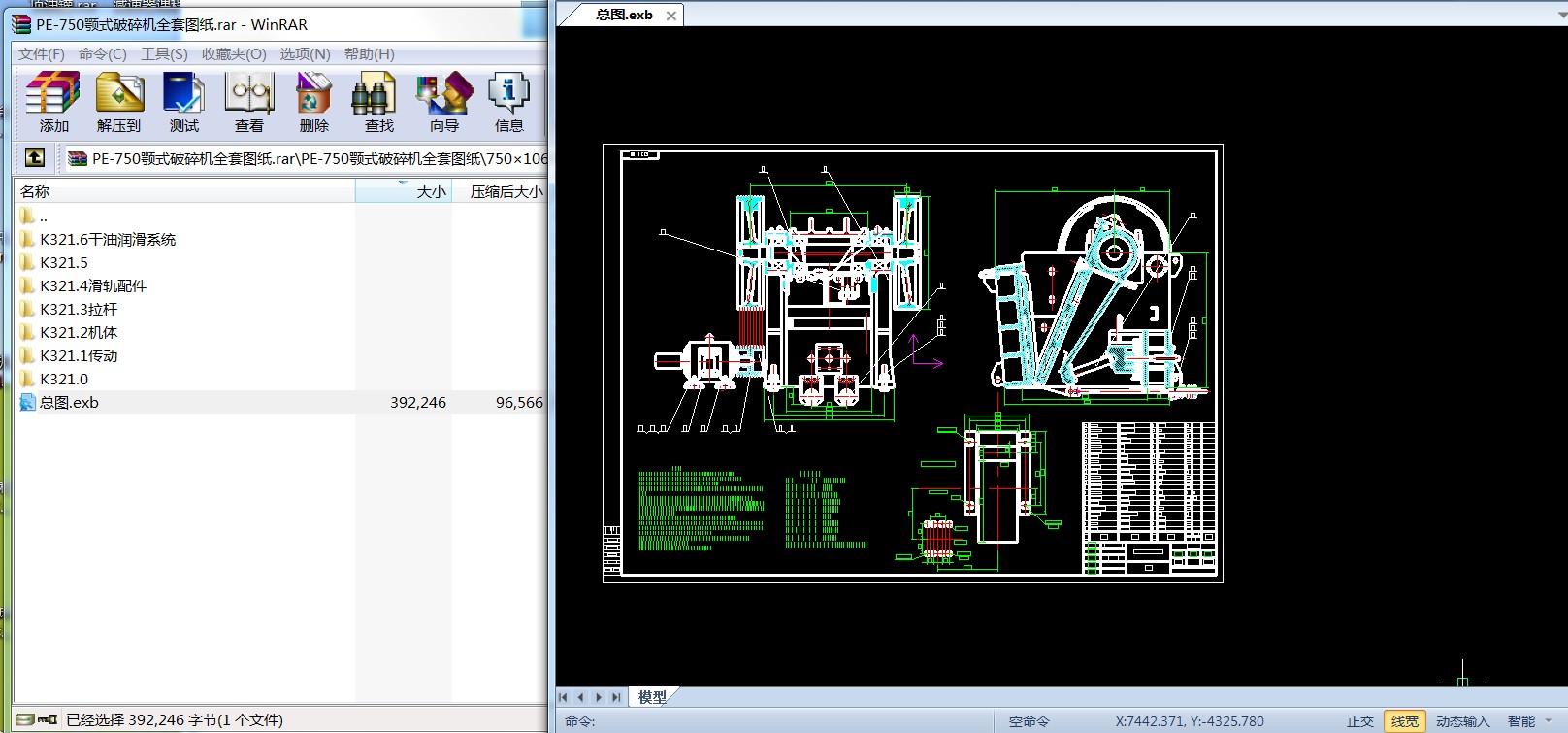1568x733 pixels.
Task: Toggle 正交 (Ortho) mode in status bar
Action: point(1360,721)
